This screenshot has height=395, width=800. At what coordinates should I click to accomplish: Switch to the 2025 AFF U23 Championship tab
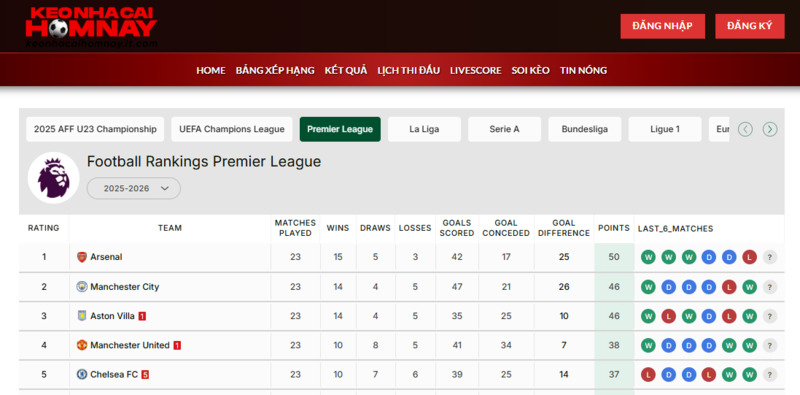click(95, 130)
